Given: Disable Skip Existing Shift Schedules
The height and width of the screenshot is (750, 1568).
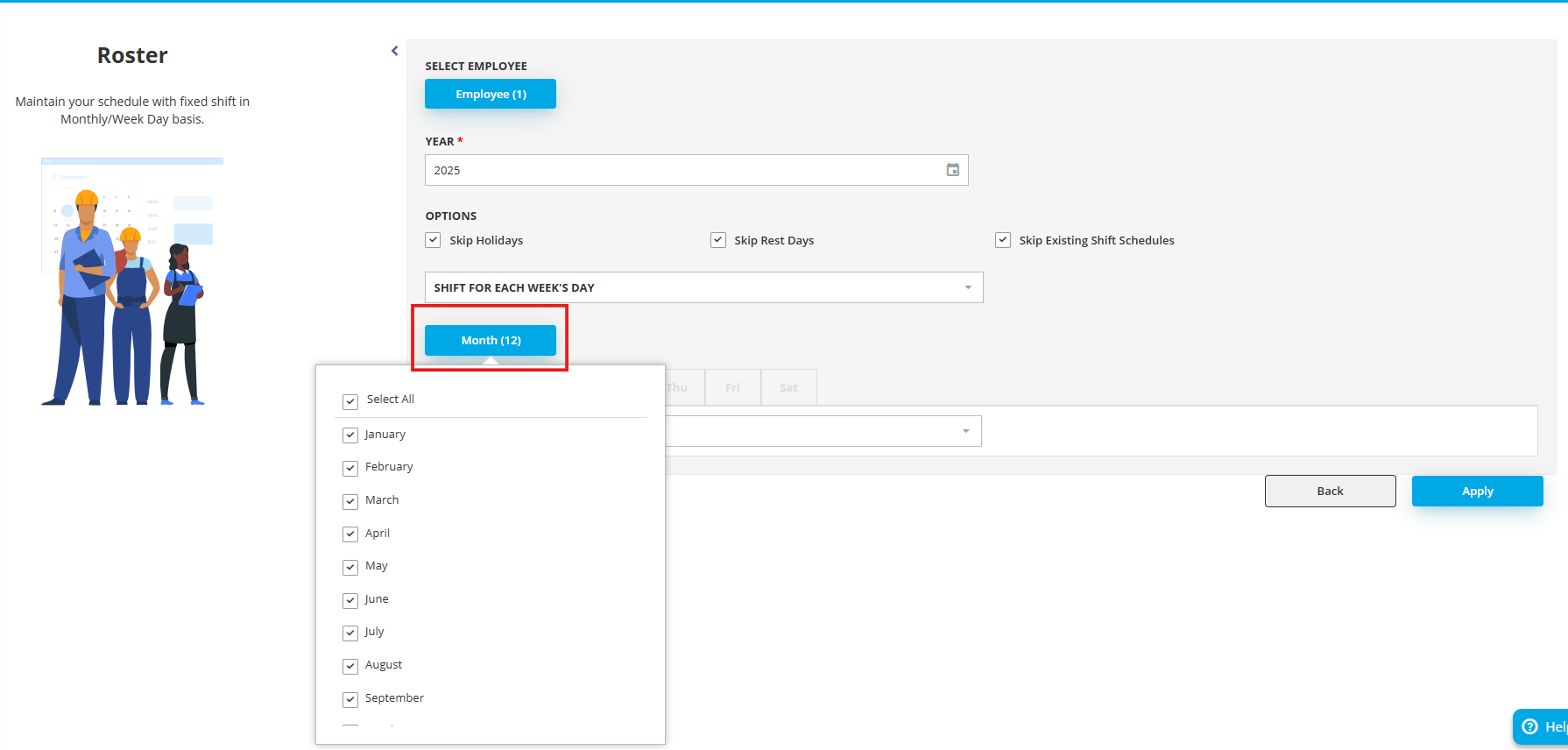Looking at the screenshot, I should pos(1003,240).
